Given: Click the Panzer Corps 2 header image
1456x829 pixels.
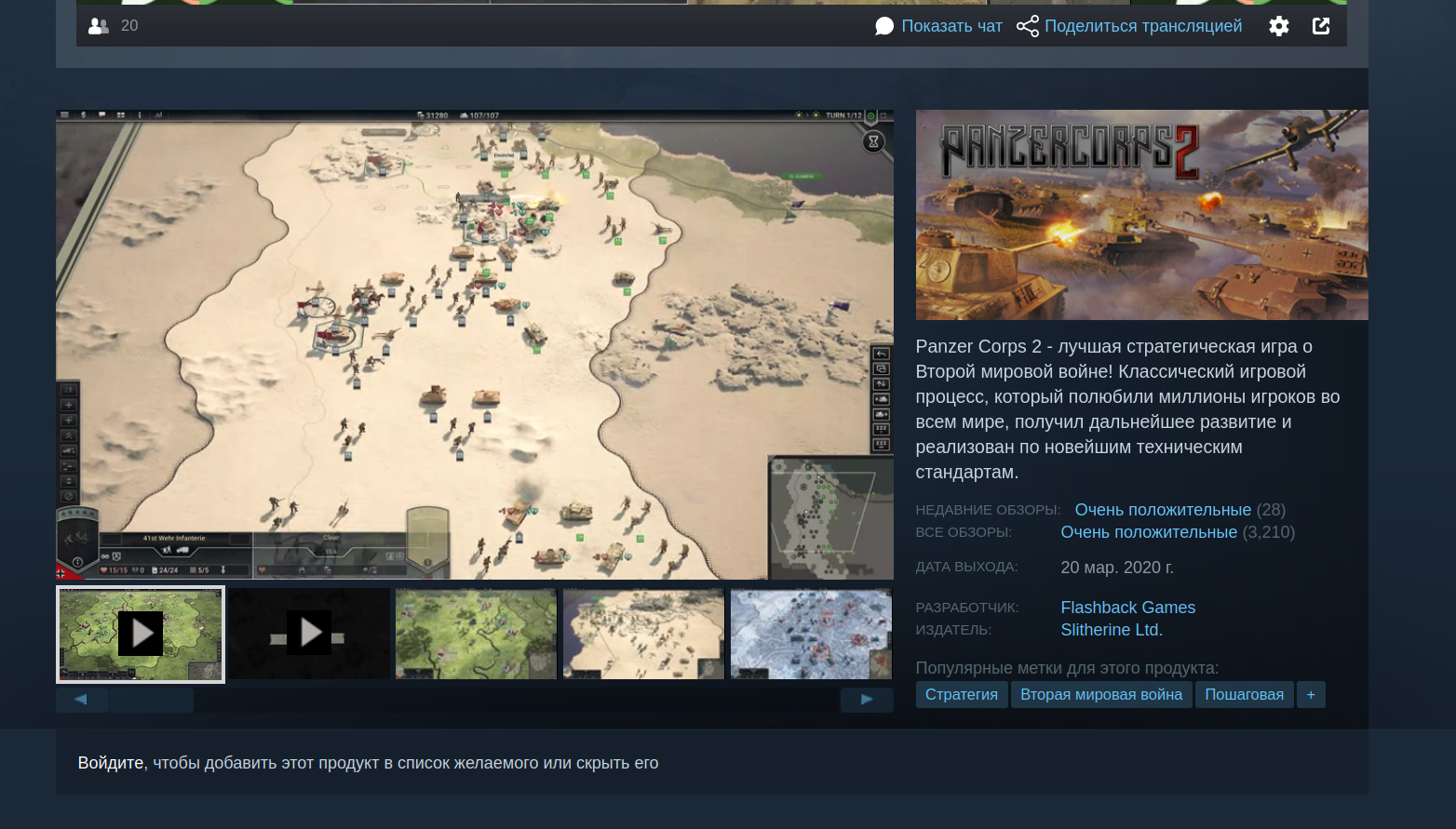Looking at the screenshot, I should 1141,215.
